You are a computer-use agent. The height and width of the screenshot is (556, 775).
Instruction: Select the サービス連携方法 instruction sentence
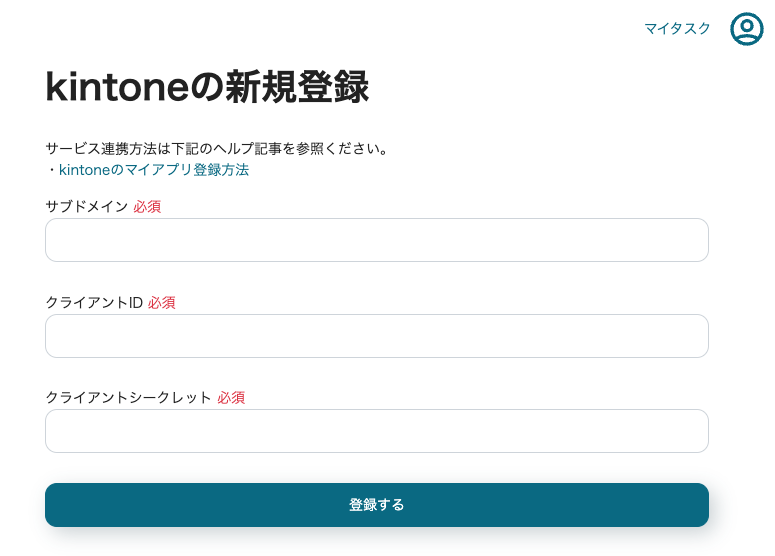tap(216, 148)
